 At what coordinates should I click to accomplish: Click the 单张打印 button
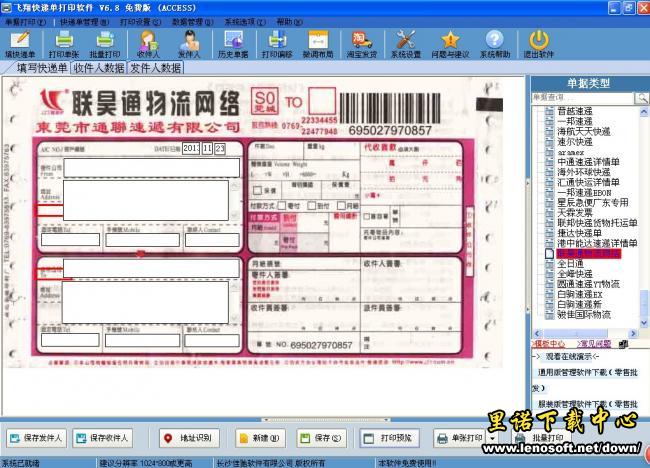click(461, 438)
